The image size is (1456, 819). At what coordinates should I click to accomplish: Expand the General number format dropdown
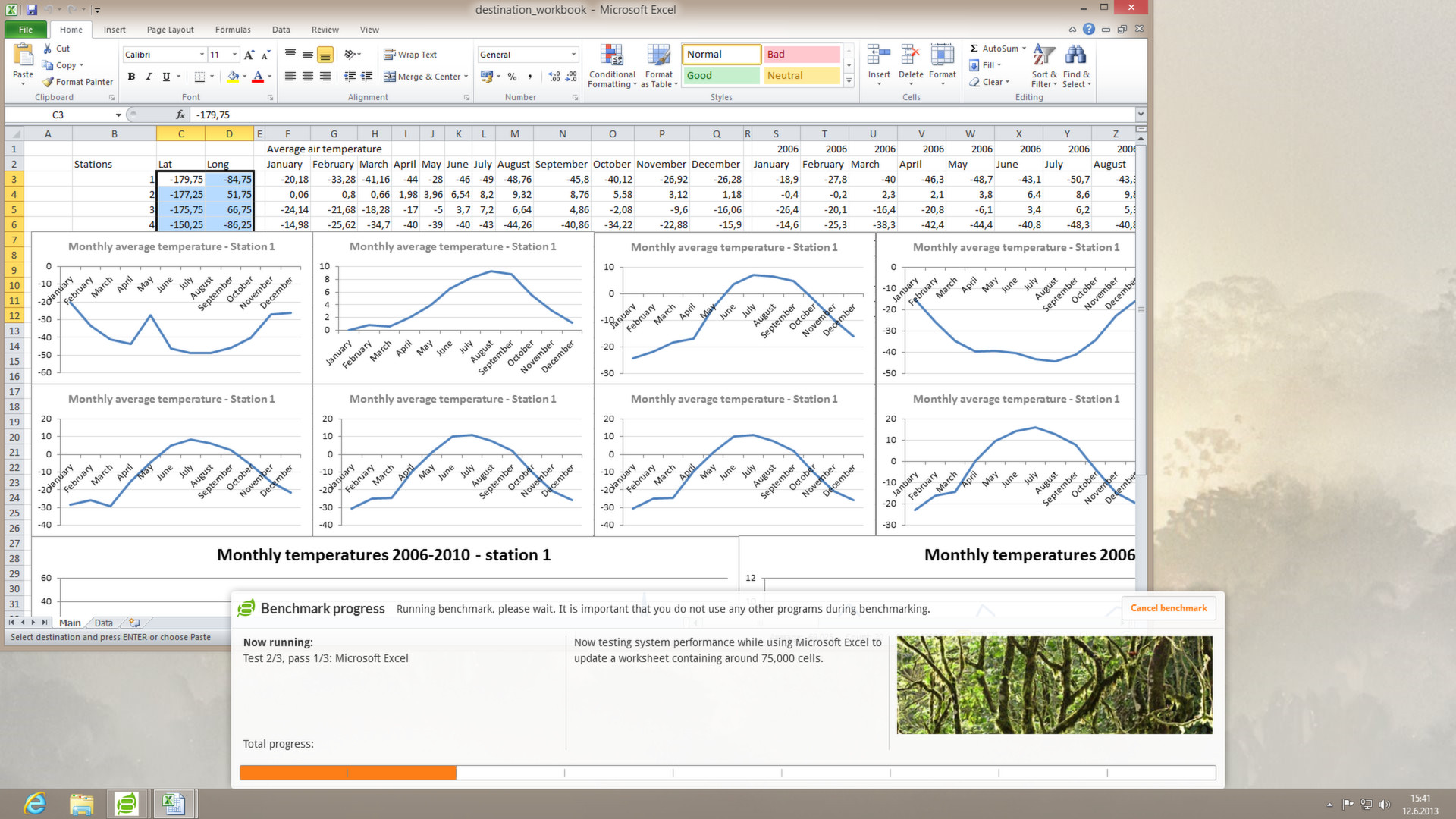[573, 55]
